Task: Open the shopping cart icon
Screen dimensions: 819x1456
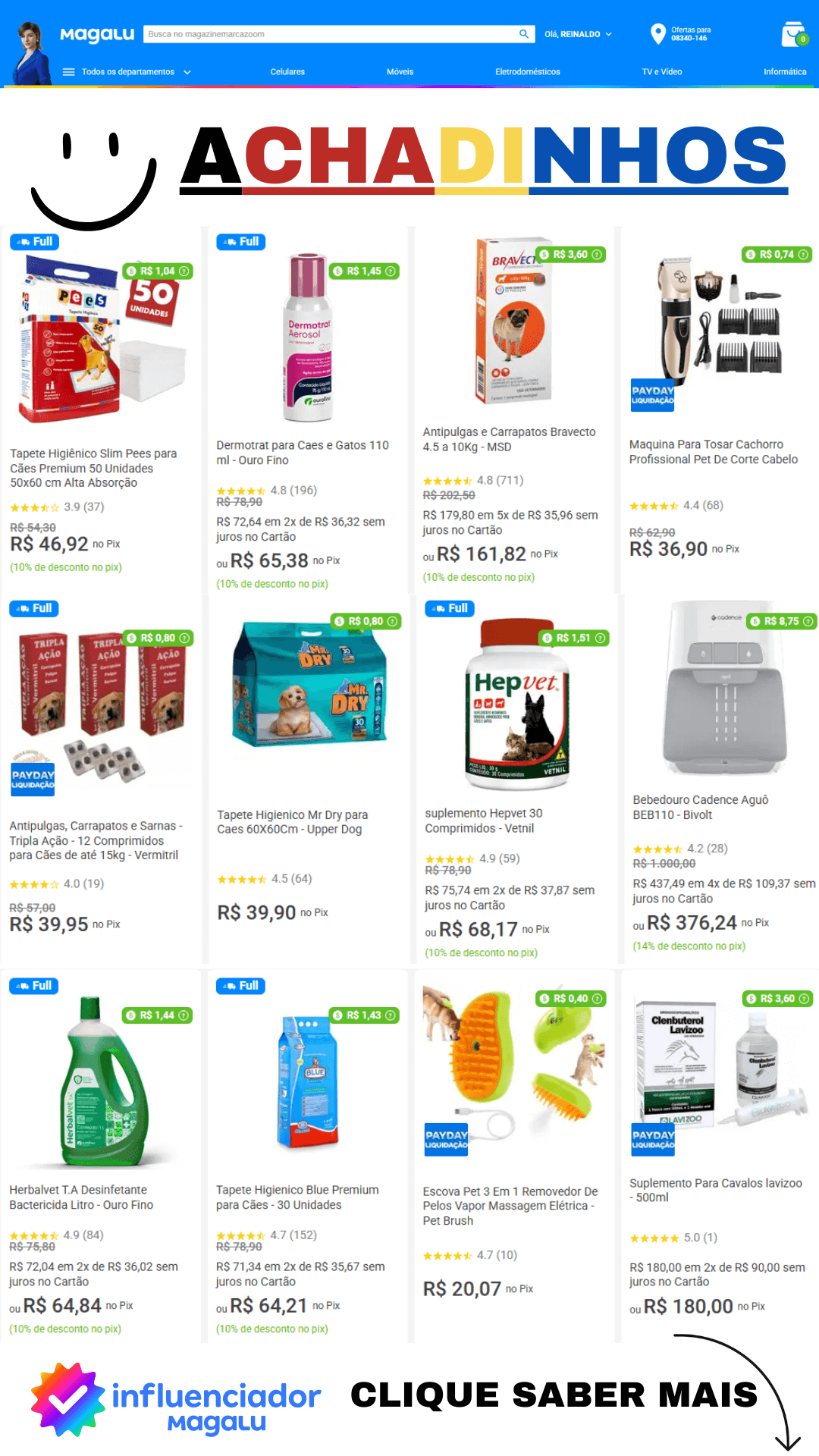Action: [x=794, y=34]
